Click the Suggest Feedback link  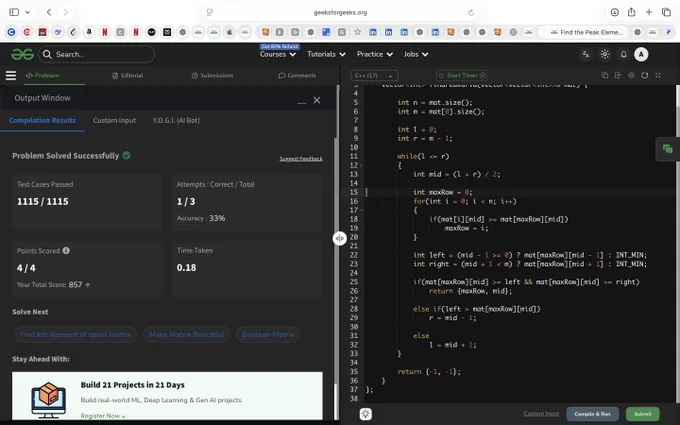[301, 159]
